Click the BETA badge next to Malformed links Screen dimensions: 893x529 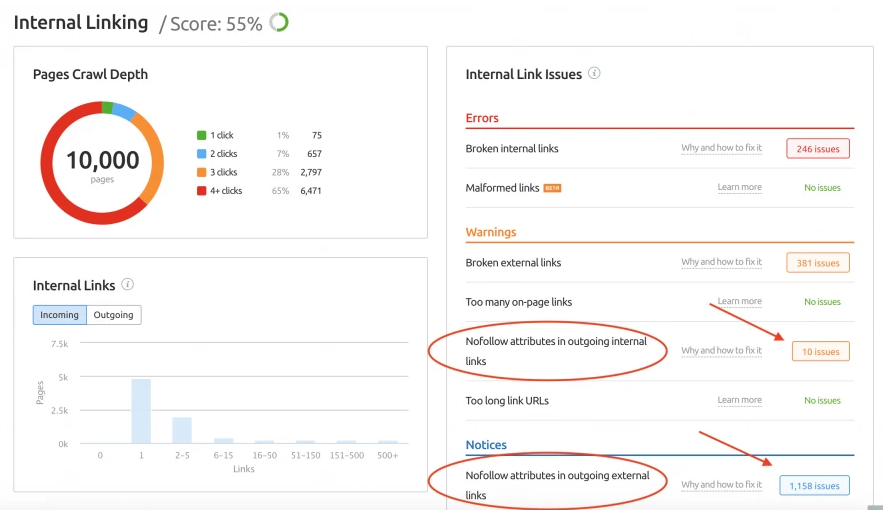coord(552,188)
